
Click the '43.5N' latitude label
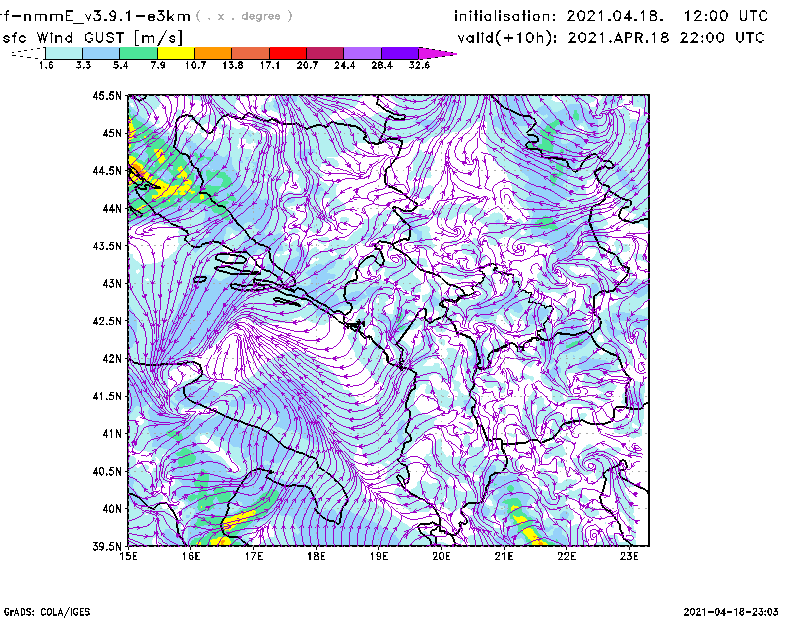coord(107,246)
